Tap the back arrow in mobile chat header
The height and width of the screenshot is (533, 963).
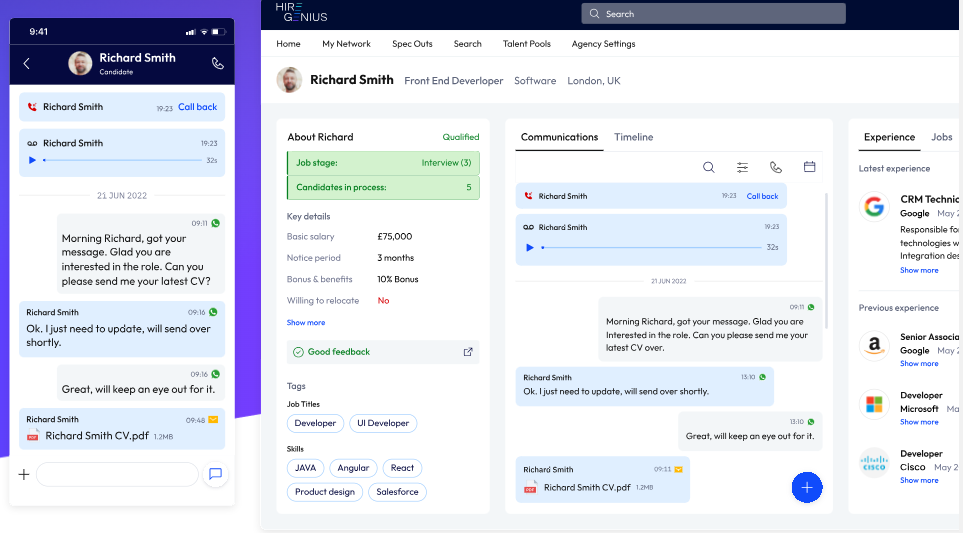tap(27, 63)
